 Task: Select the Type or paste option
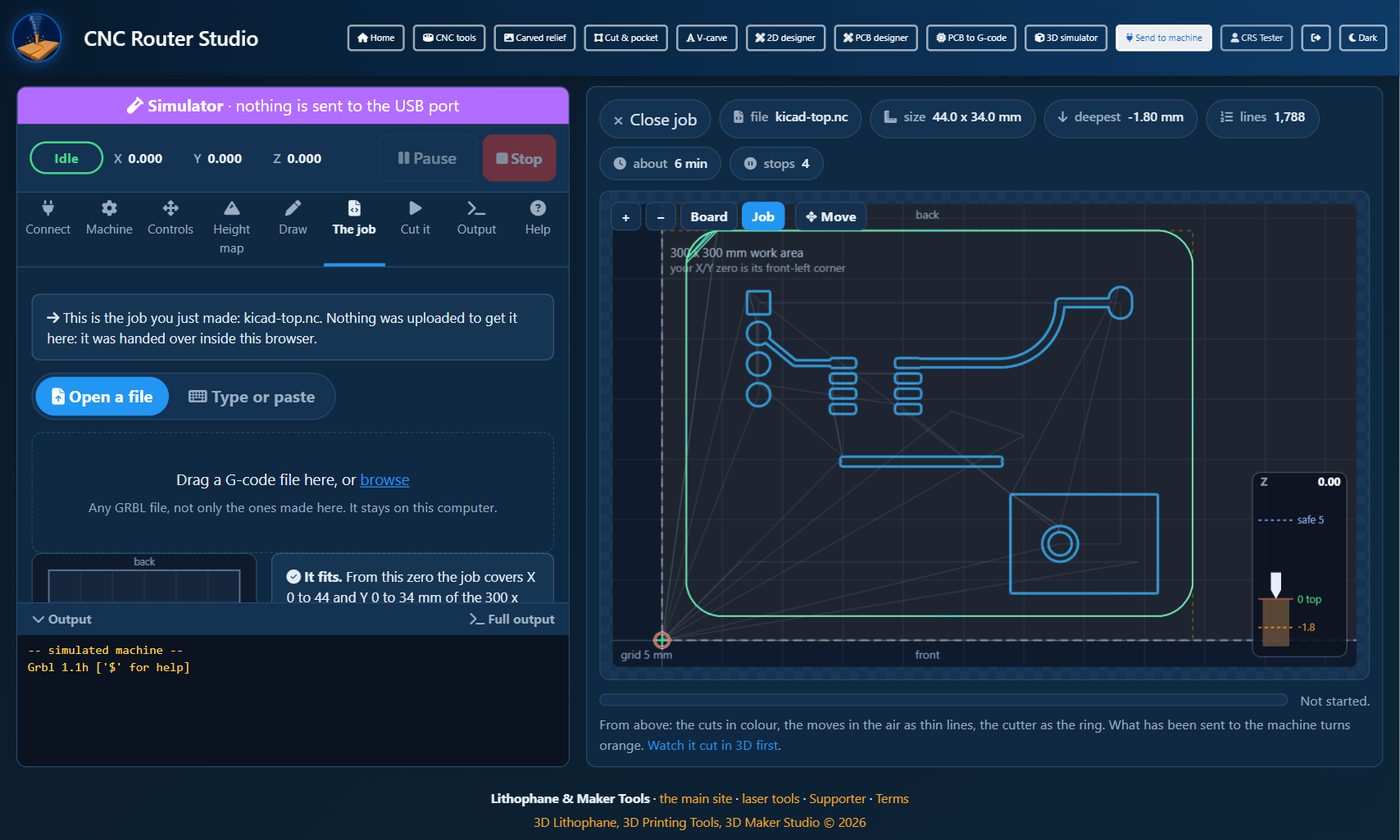click(252, 397)
